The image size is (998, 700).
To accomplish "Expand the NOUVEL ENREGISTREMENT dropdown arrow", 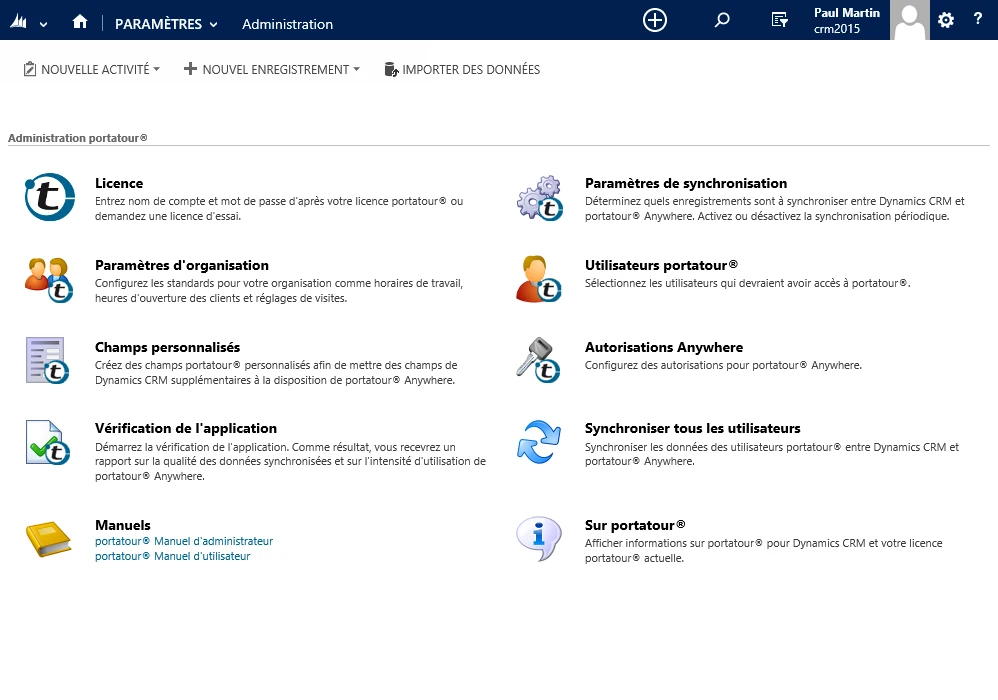I will (356, 69).
